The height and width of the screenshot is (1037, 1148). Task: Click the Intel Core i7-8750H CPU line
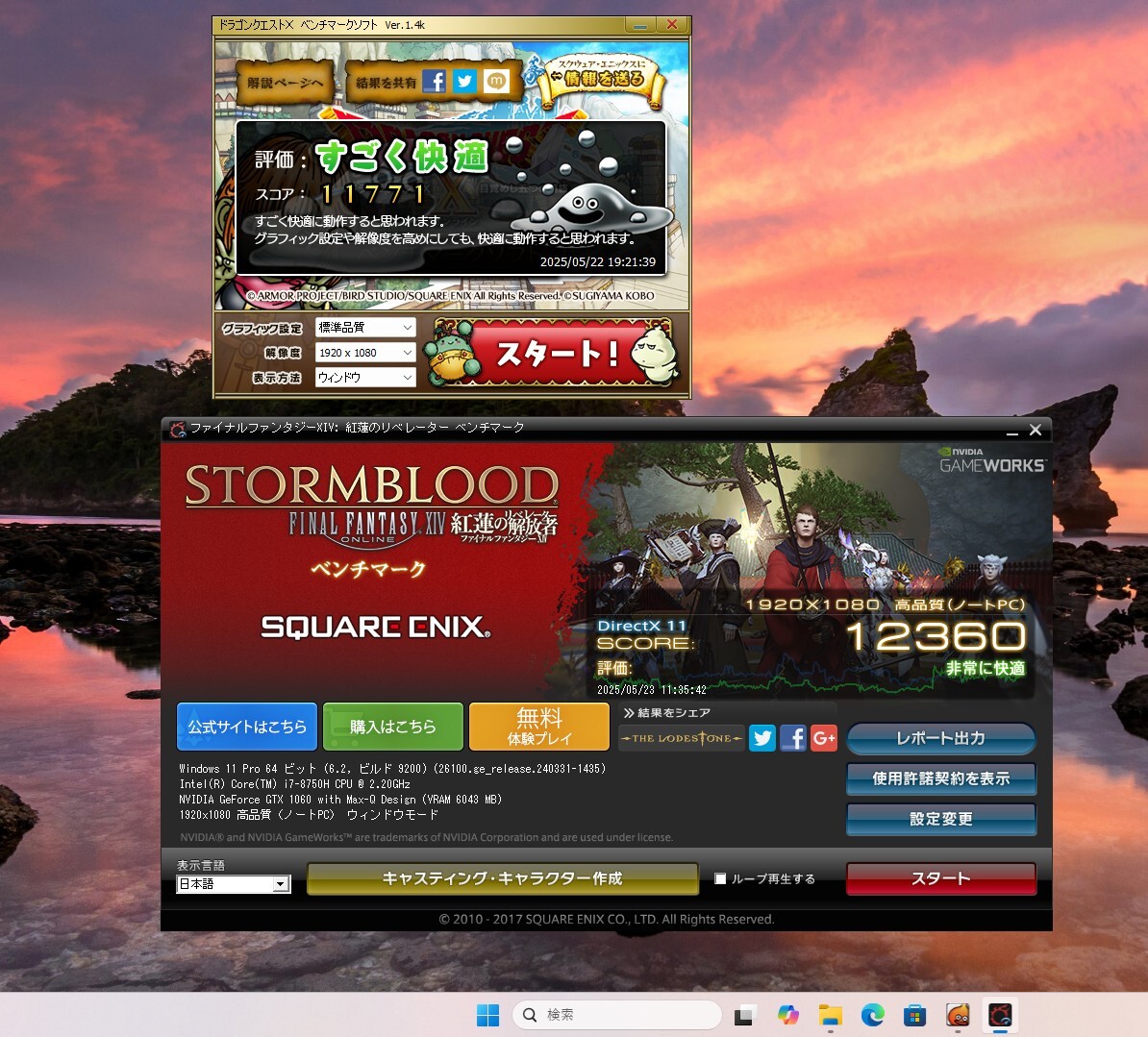coord(295,784)
